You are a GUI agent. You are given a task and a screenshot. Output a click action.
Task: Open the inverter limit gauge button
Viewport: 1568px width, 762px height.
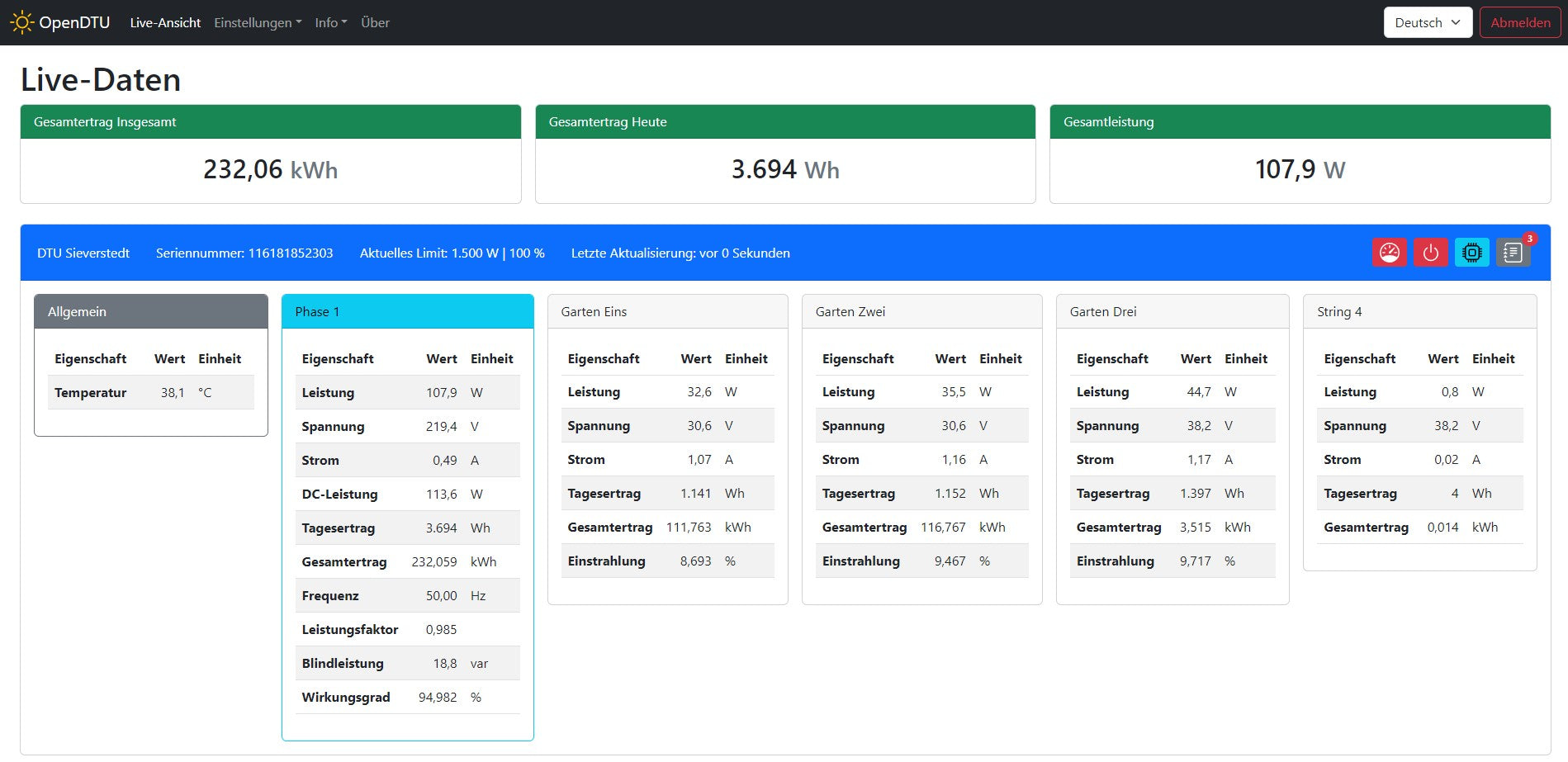(x=1390, y=253)
